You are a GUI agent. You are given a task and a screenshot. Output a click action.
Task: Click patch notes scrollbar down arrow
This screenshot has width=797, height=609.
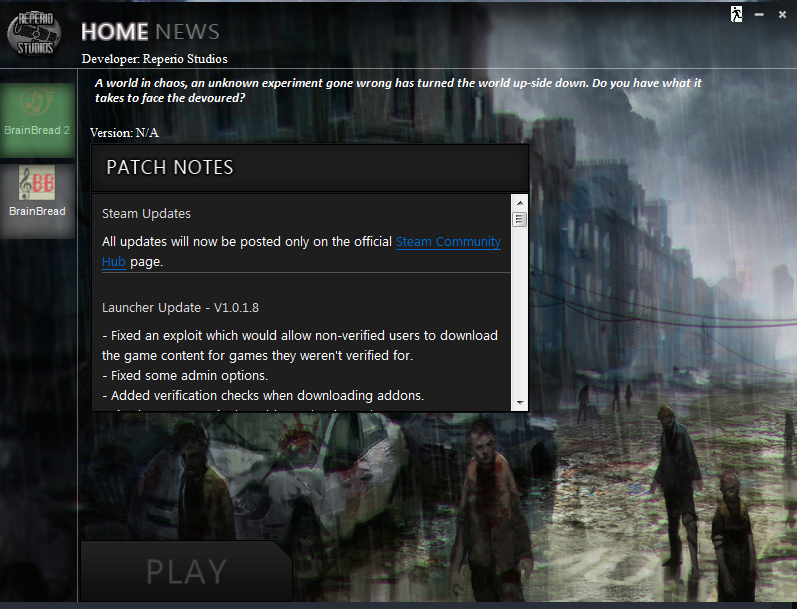tap(519, 403)
